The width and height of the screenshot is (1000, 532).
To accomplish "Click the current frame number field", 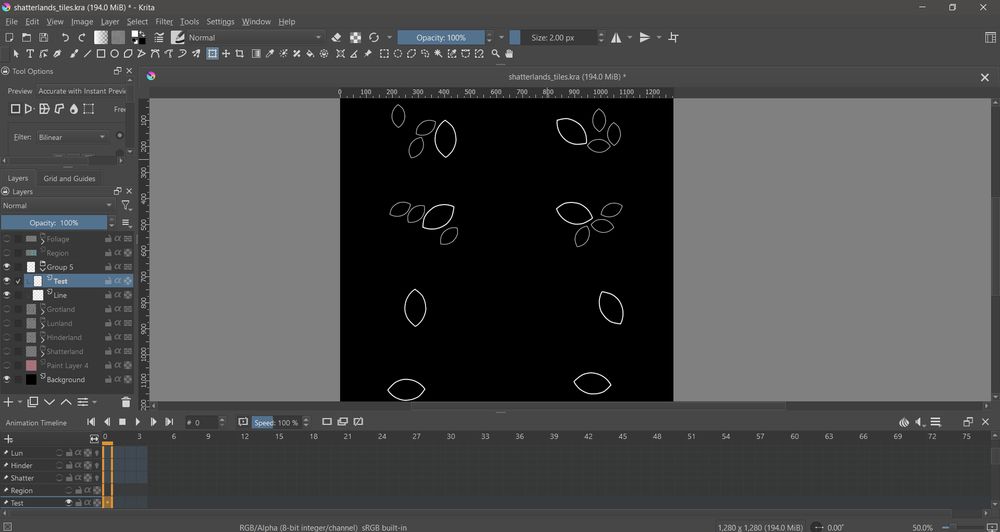I will (201, 422).
